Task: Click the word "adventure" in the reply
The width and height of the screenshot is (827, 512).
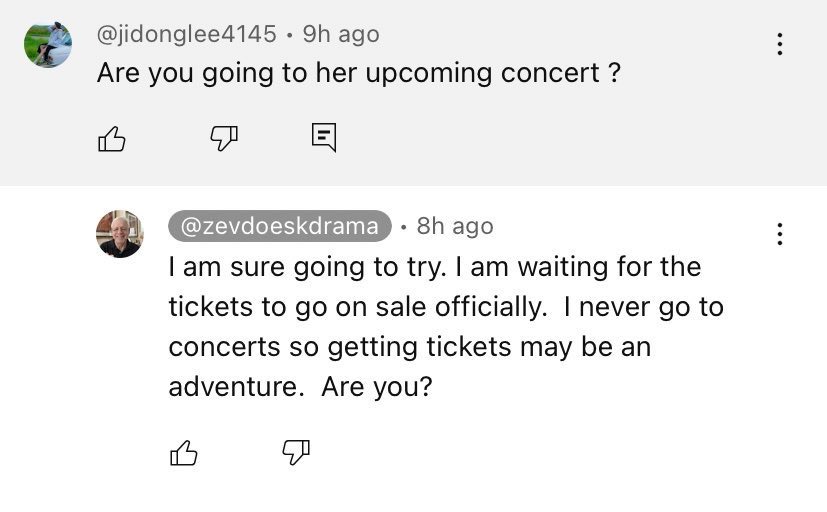Action: pyautogui.click(x=236, y=387)
